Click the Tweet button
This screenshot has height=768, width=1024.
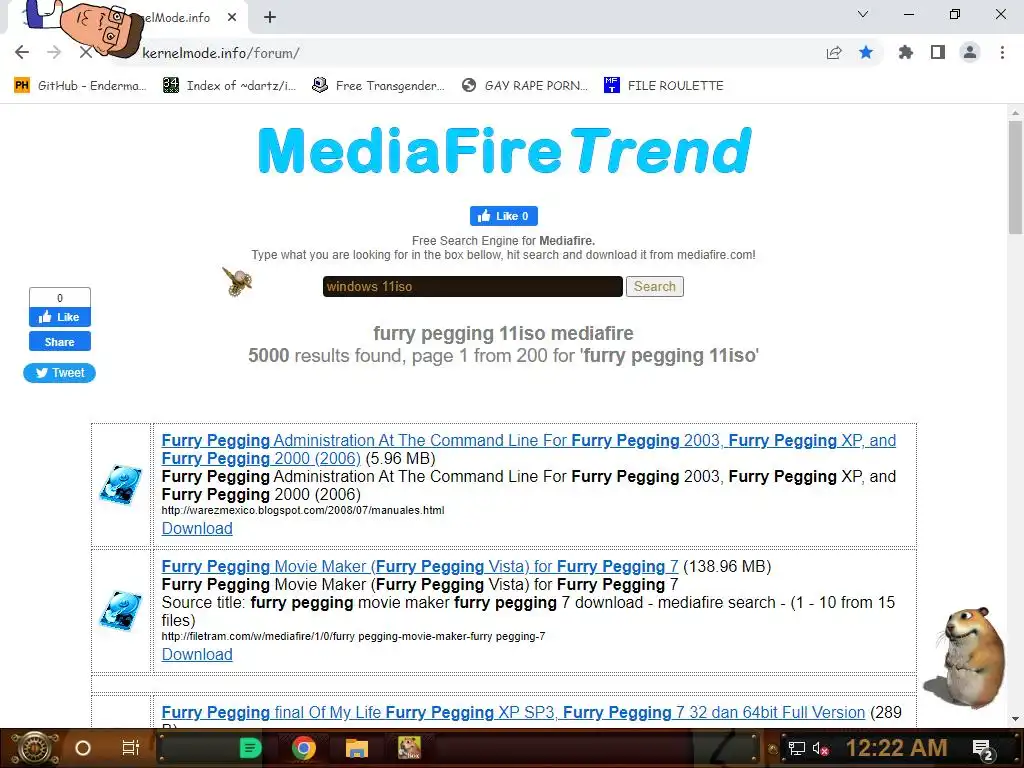tap(59, 373)
